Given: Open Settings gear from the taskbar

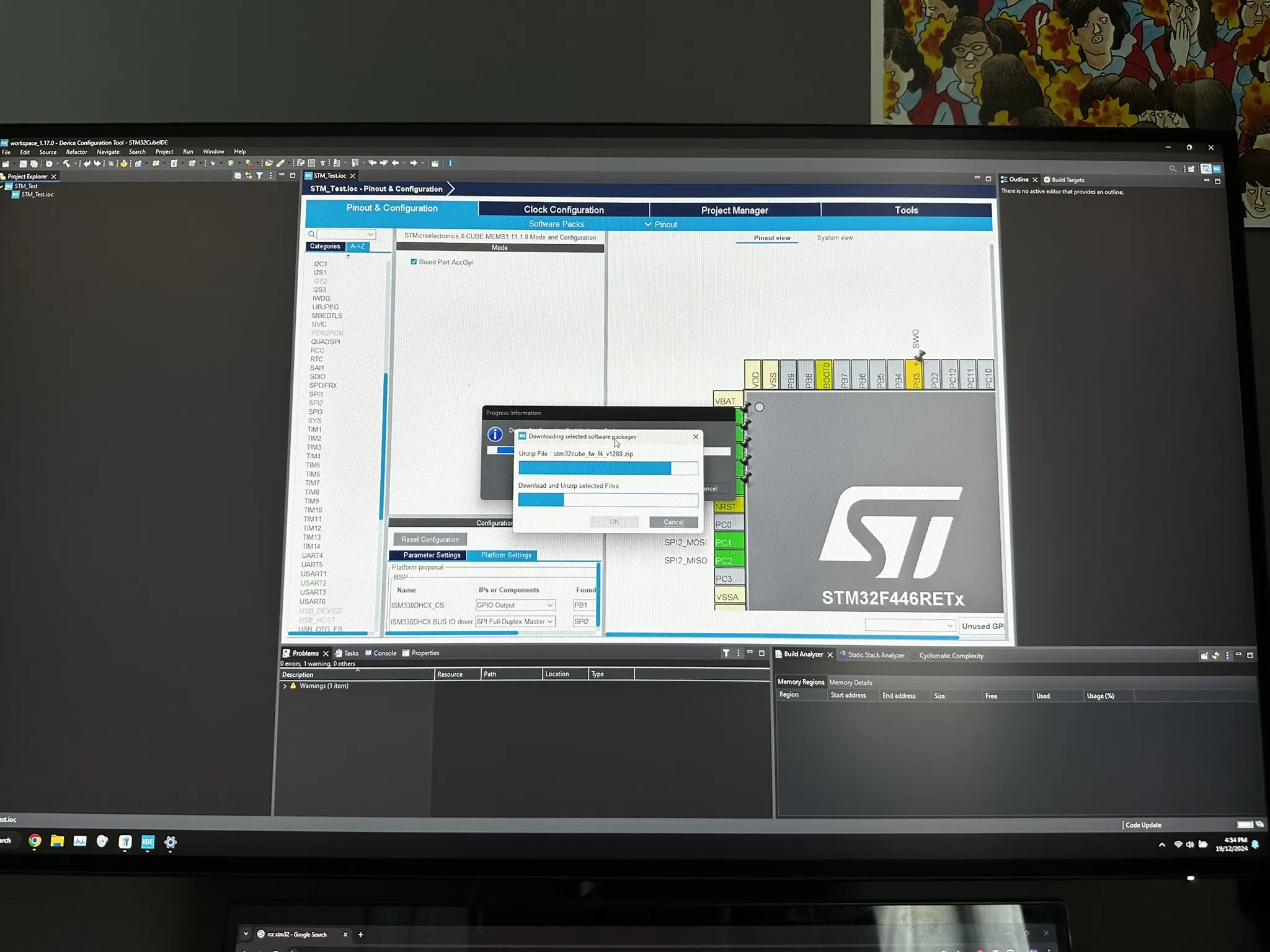Looking at the screenshot, I should pos(171,842).
